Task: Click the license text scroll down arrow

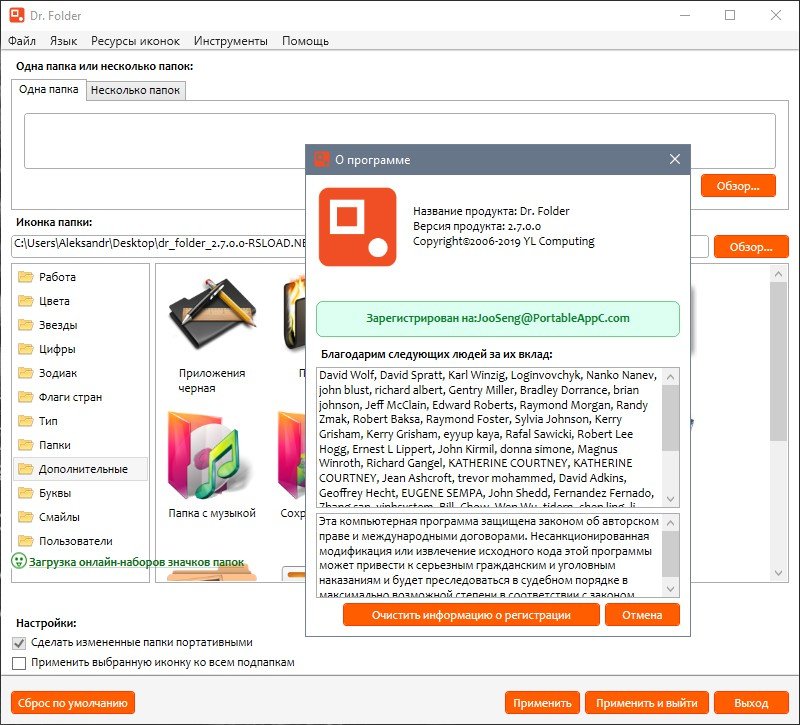Action: pyautogui.click(x=670, y=589)
